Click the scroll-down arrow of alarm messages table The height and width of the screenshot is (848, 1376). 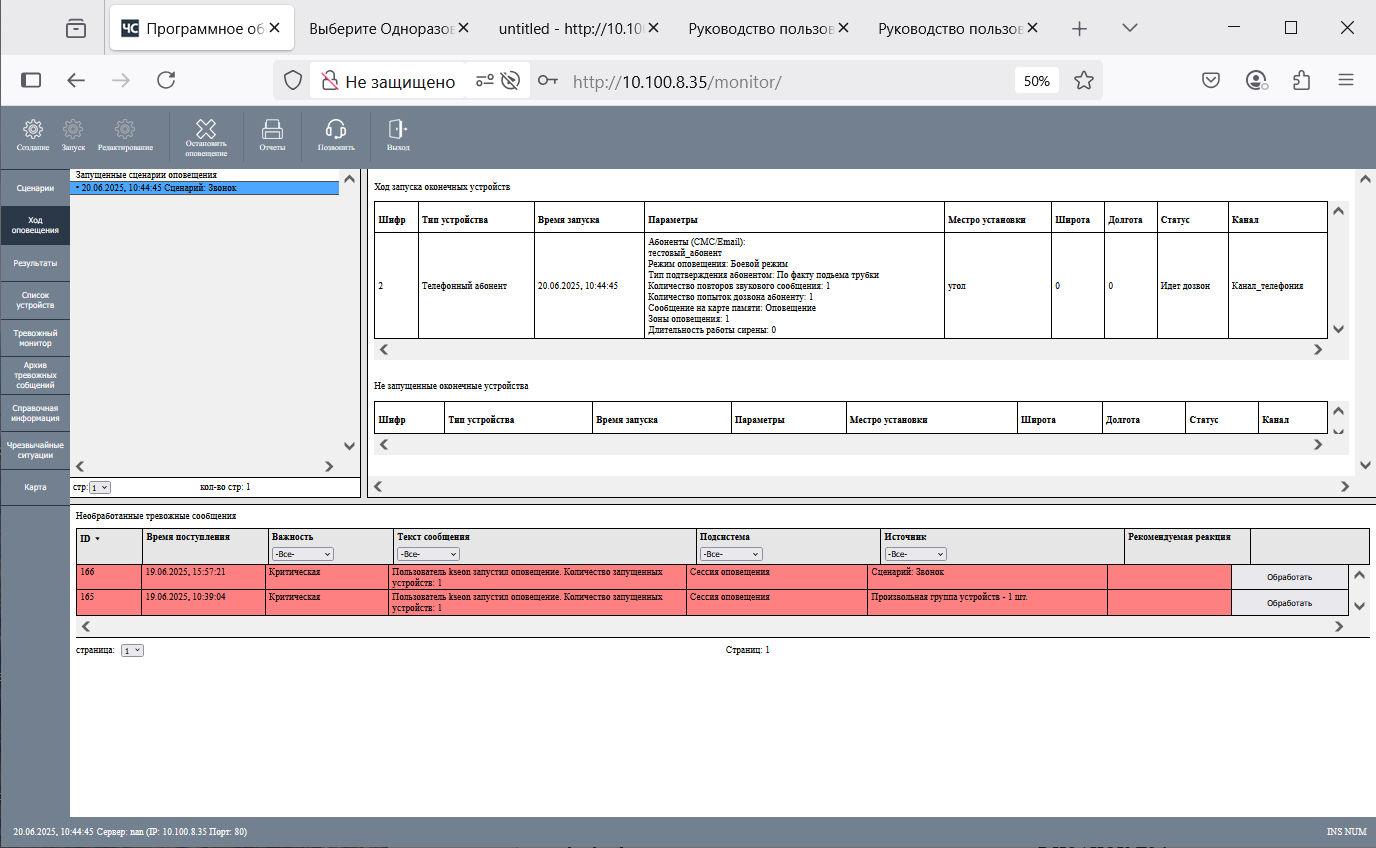[x=1358, y=606]
